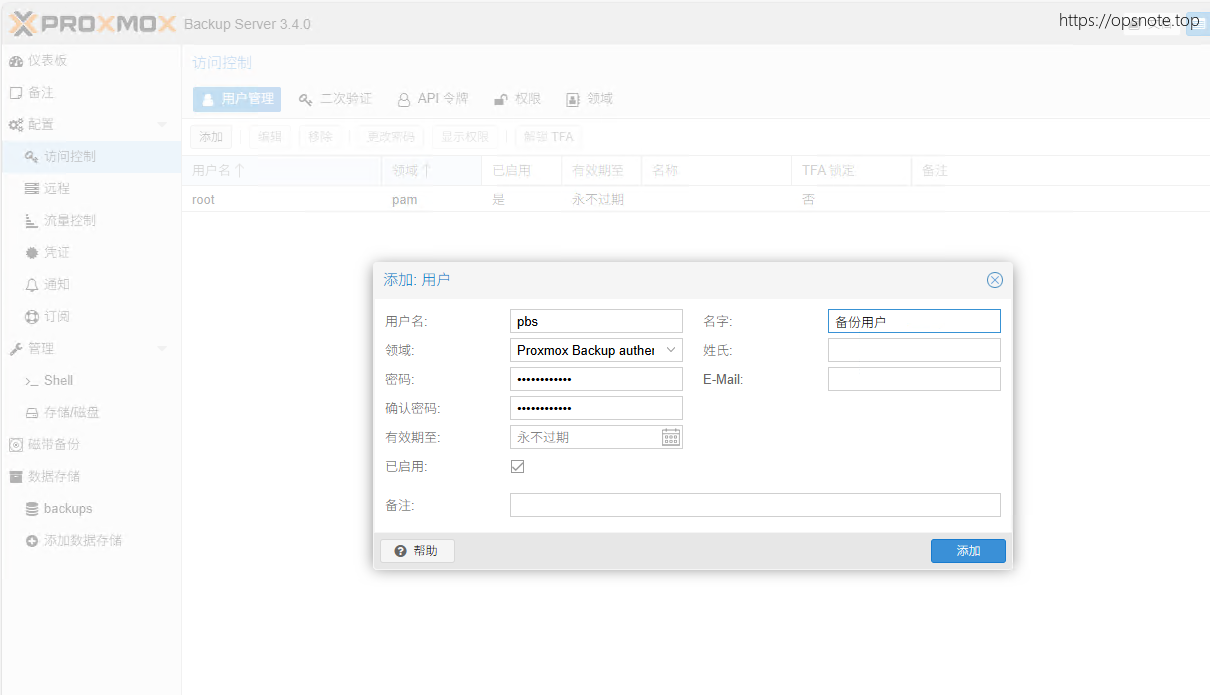Screen dimensions: 1210x695
Task: Focus the 备注 comment field in dialog
Action: point(755,505)
